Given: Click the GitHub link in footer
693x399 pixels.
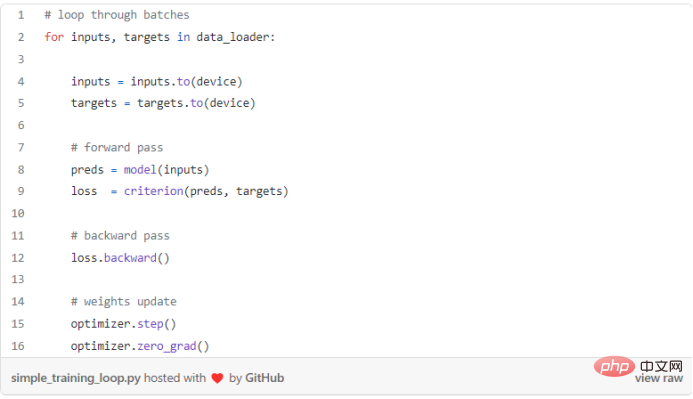Looking at the screenshot, I should (x=264, y=378).
